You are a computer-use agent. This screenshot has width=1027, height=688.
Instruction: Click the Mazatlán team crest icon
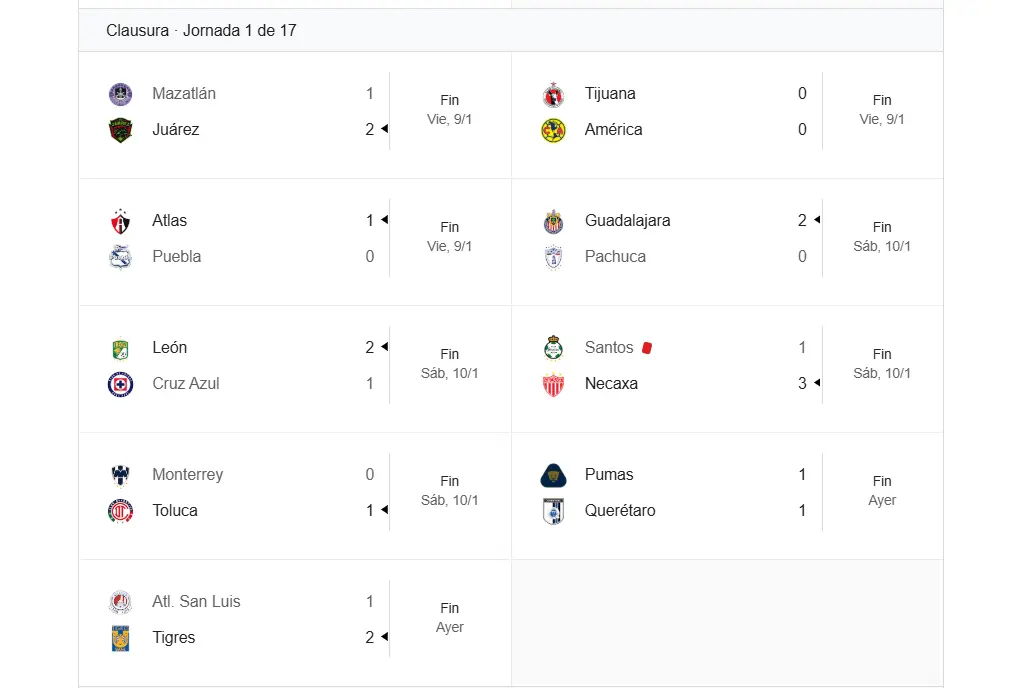pos(120,94)
